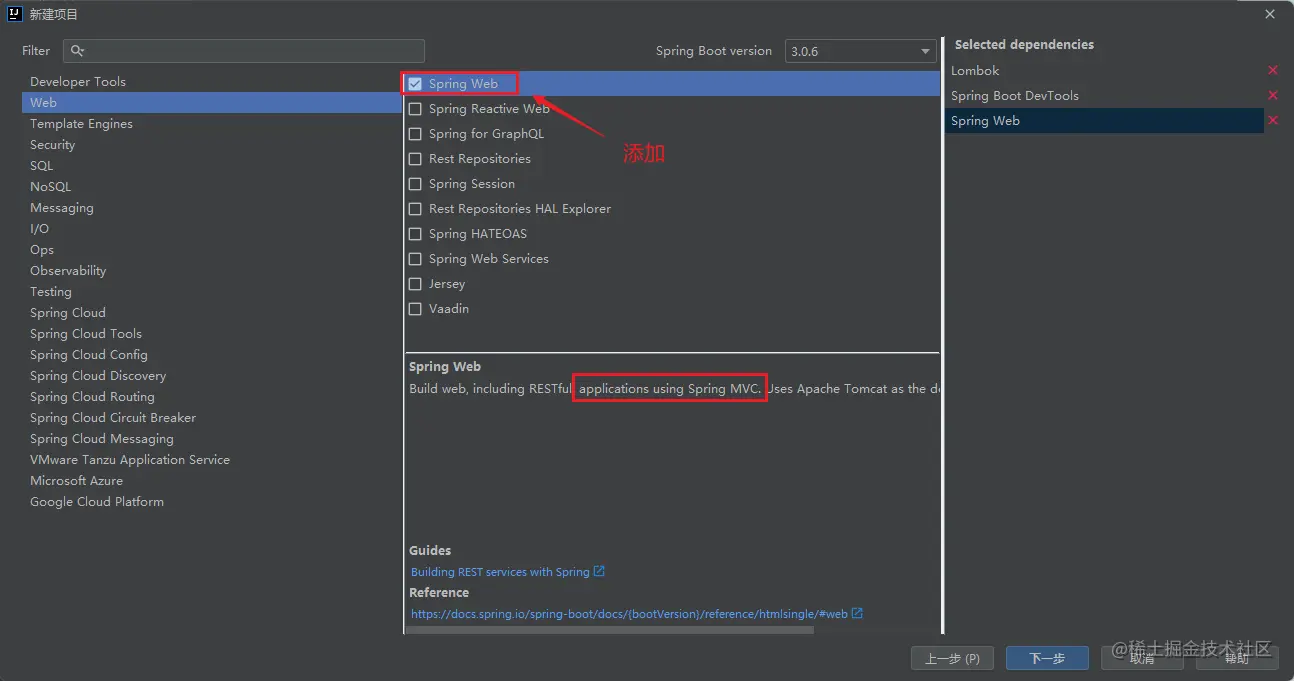Select Spring Cloud Routing category
The width and height of the screenshot is (1294, 681).
211,397
